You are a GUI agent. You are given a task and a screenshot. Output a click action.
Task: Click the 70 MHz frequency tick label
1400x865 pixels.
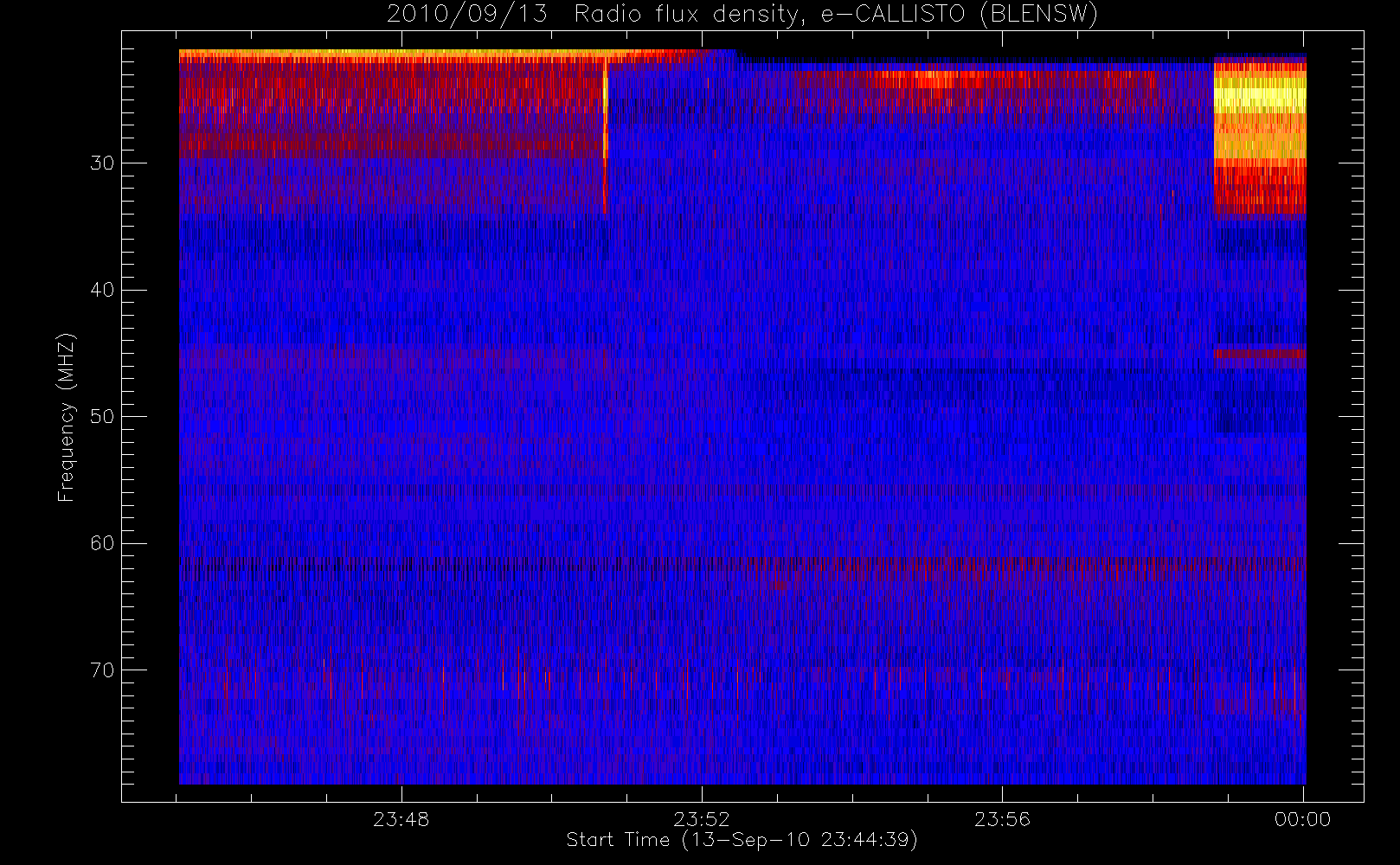point(102,670)
